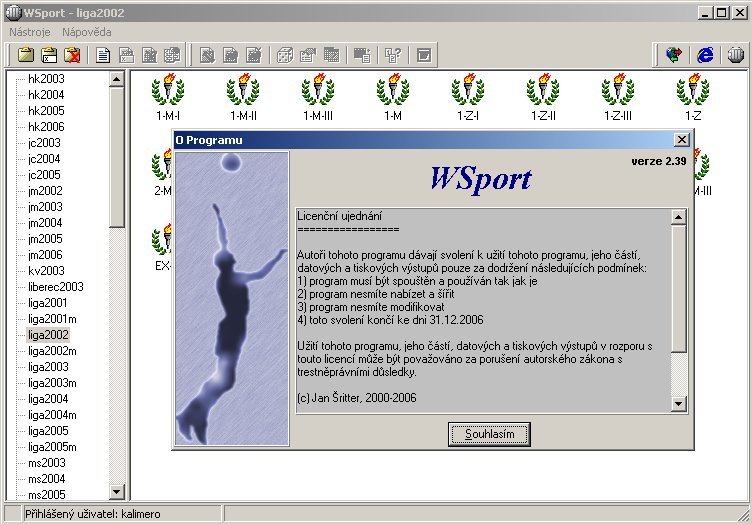Click the dimmed stacked documents toolbar icon
Screen dimensions: 752x524
pos(172,55)
